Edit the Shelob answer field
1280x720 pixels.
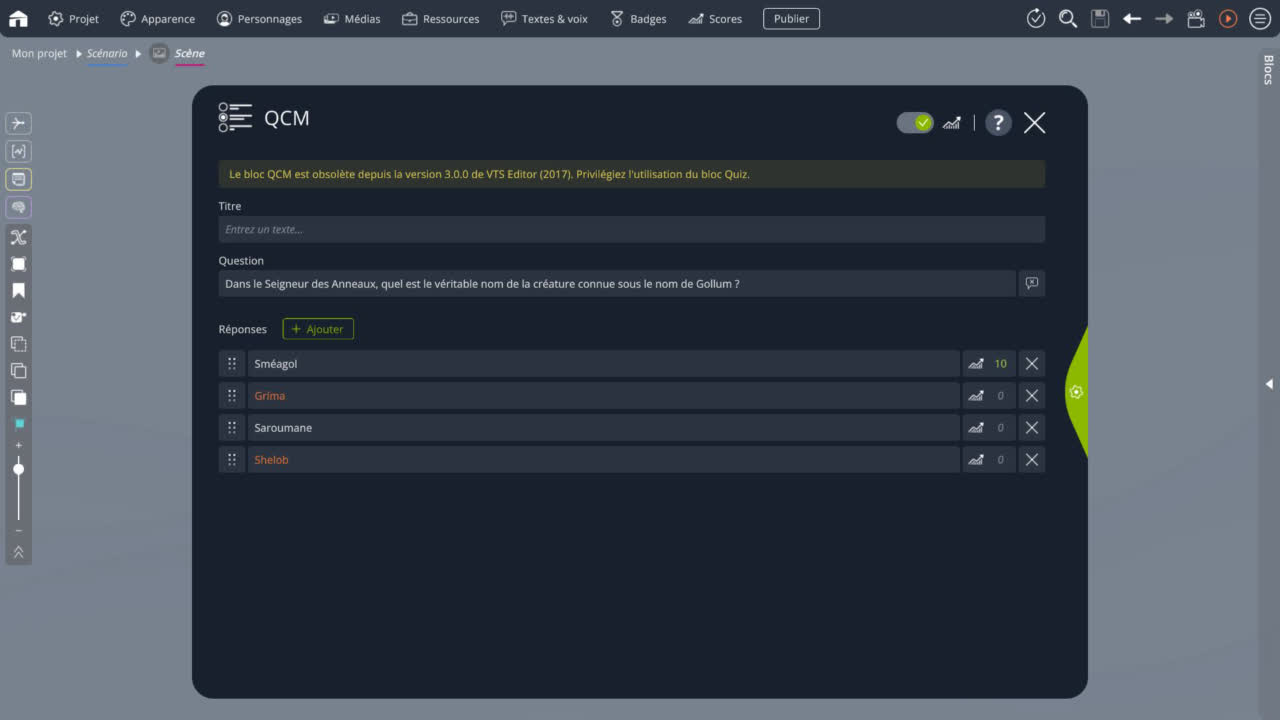coord(604,459)
